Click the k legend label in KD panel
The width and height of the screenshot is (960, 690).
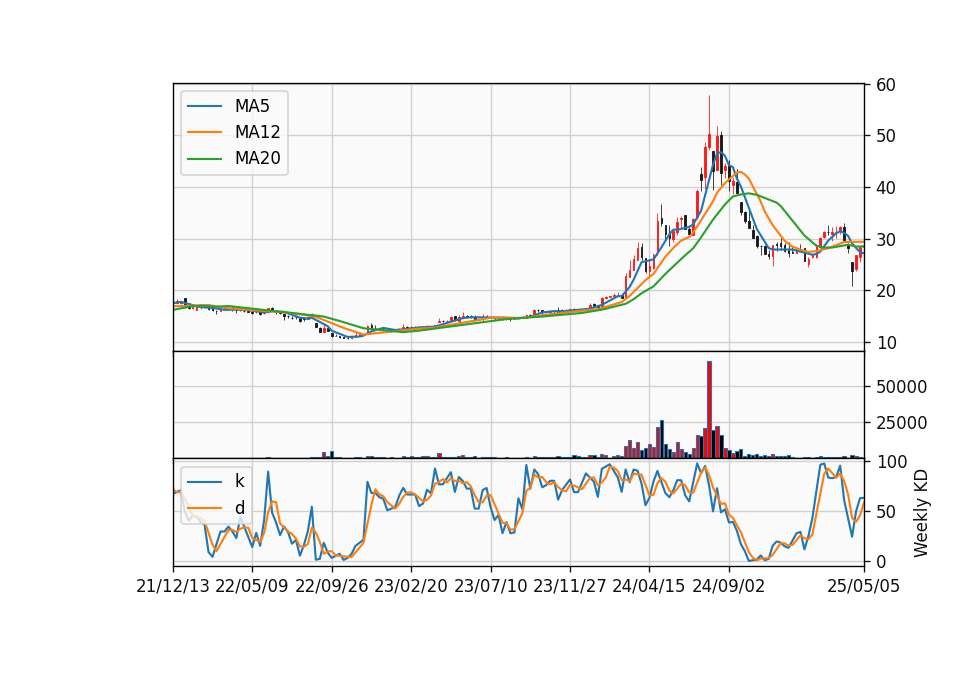(239, 481)
